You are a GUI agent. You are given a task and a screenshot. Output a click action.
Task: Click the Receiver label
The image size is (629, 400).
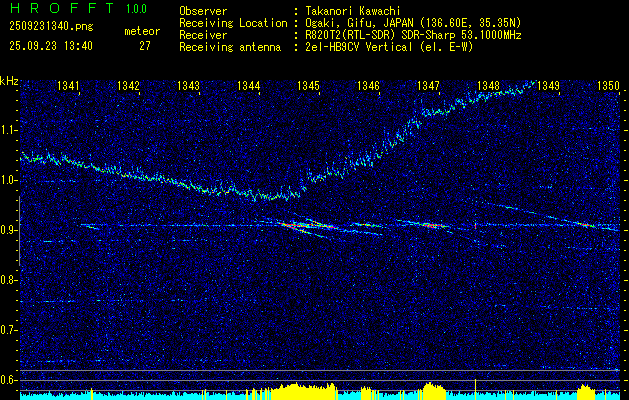[203, 35]
